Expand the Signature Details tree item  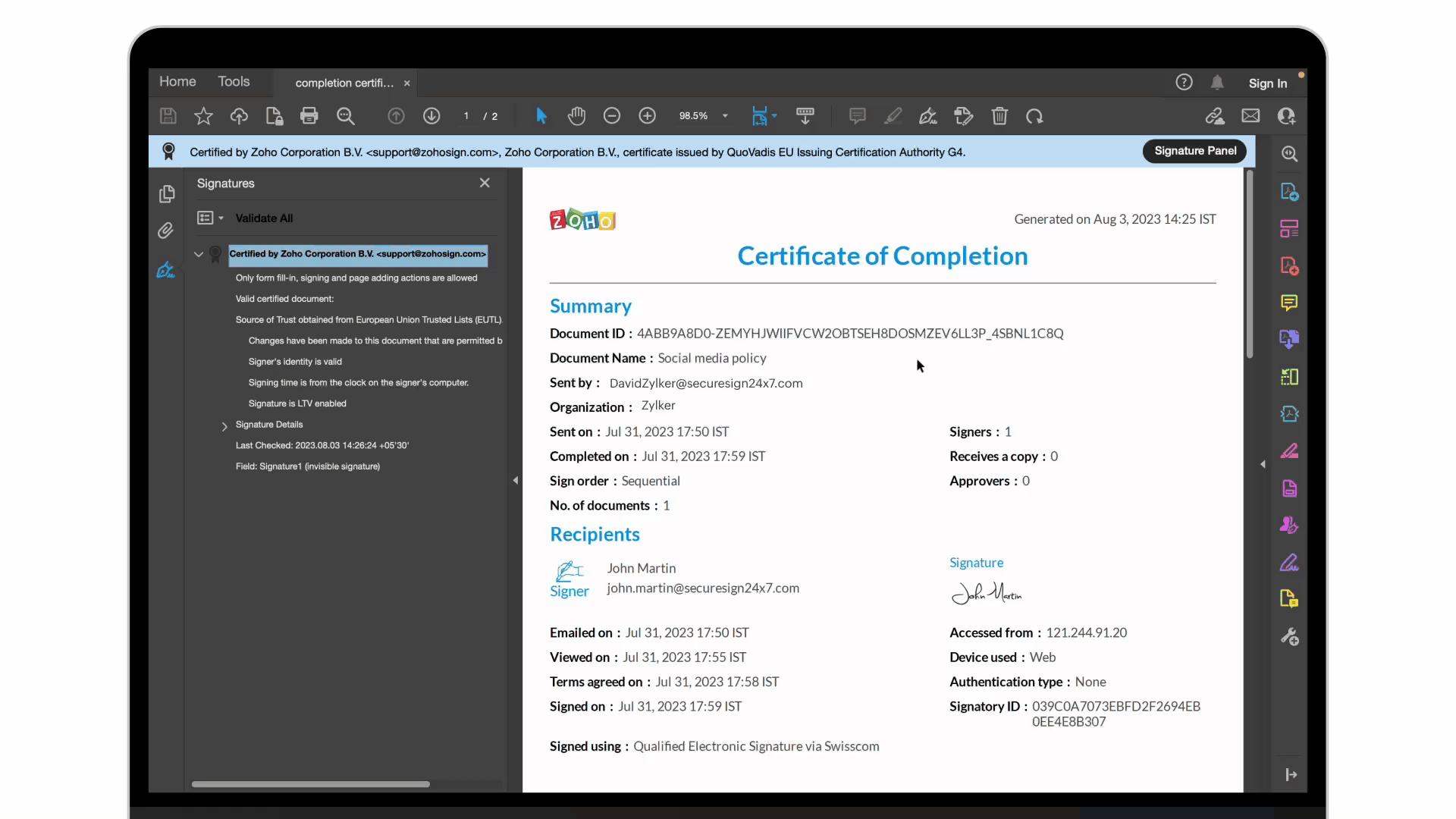pos(224,426)
